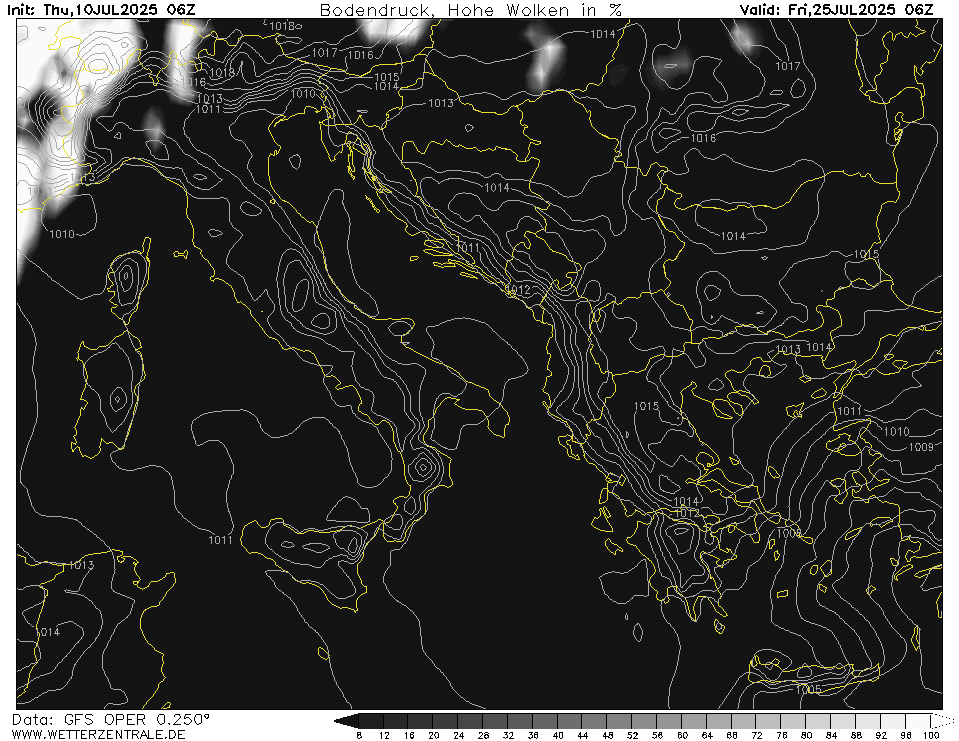Screen dimensions: 959x741
Task: Click the '40' label on the cloud scale
Action: [558, 735]
